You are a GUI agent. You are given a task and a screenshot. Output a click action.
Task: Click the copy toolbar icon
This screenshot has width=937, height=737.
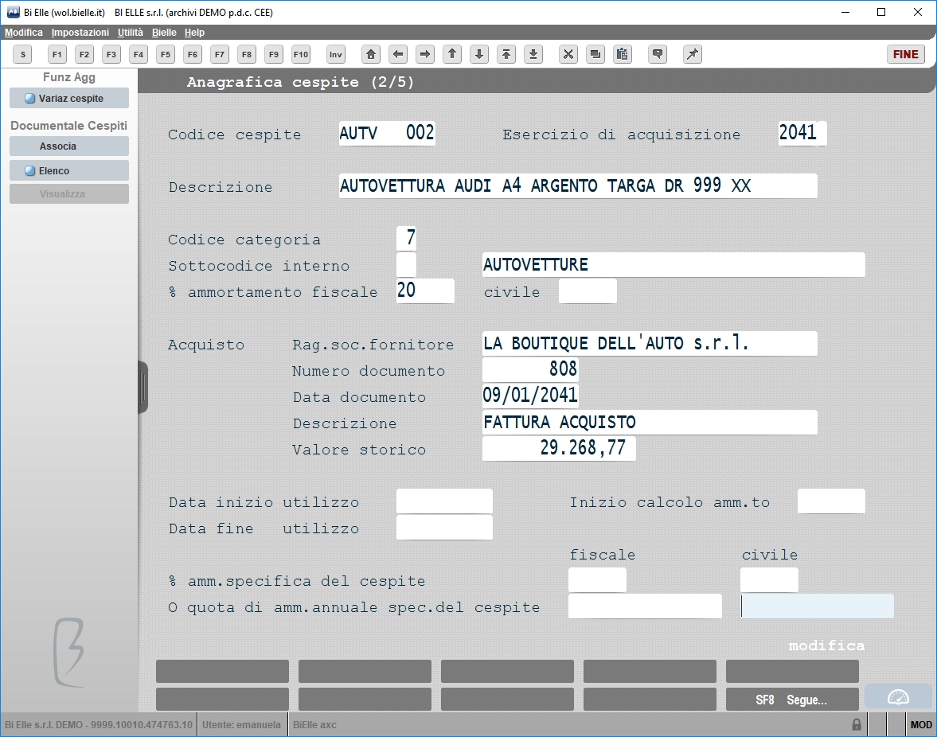tap(595, 54)
